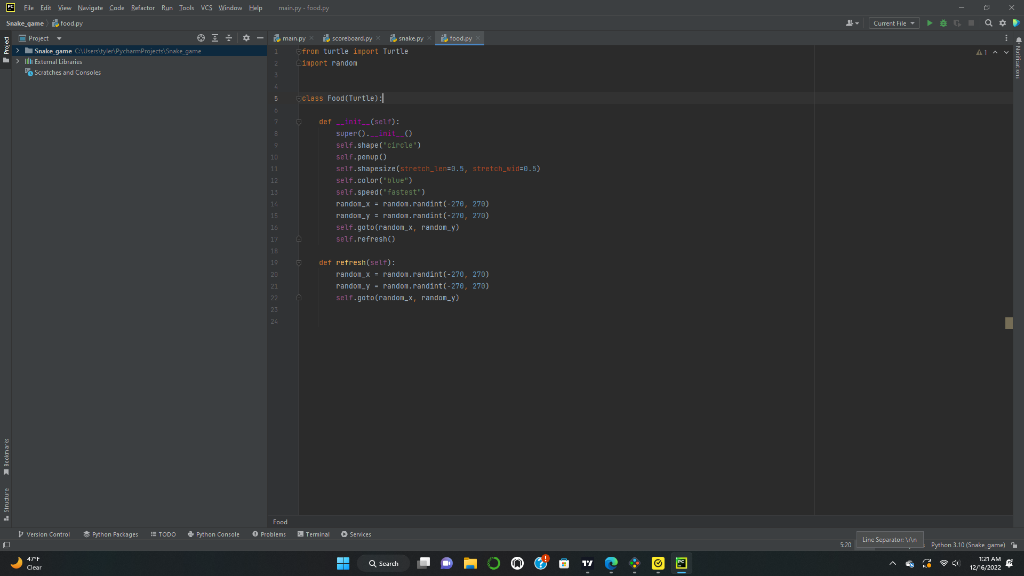Open IDE settings gear in top toolbar
Screen dimensions: 1024x576
pyautogui.click(x=1001, y=23)
